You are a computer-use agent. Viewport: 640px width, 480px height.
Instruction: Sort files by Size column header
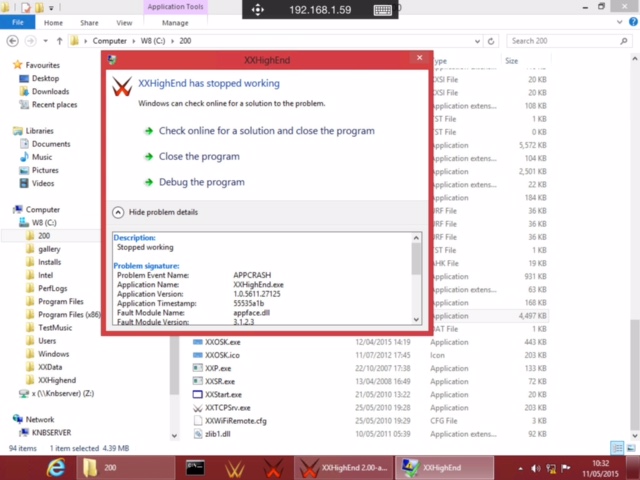525,61
